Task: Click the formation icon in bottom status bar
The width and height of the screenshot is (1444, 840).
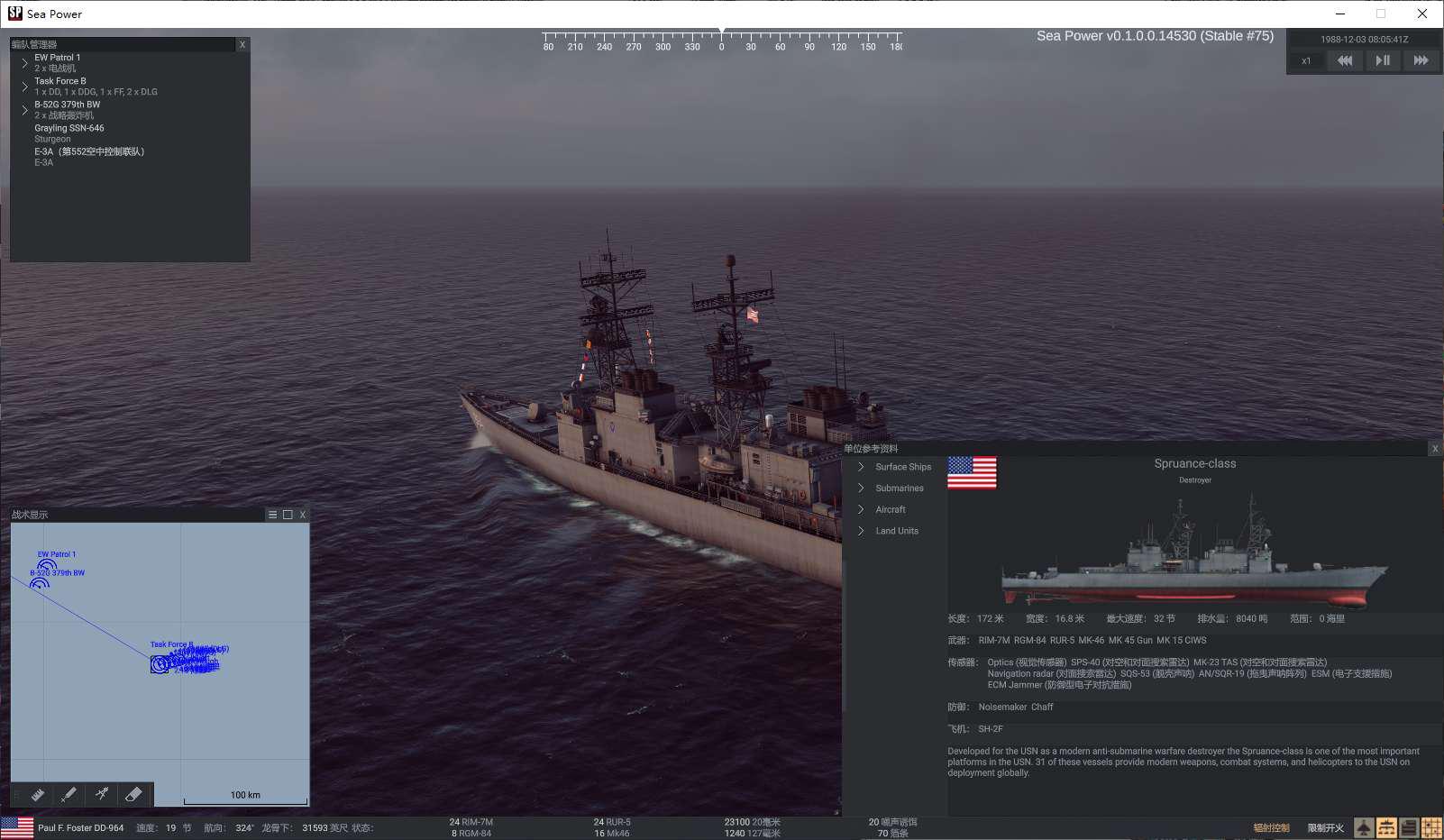Action: tap(1386, 827)
